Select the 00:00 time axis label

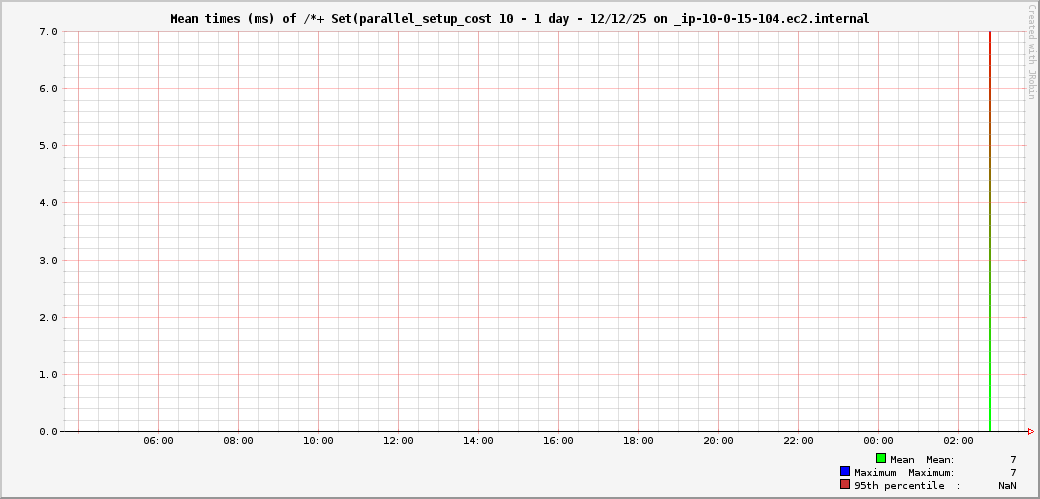(x=878, y=441)
